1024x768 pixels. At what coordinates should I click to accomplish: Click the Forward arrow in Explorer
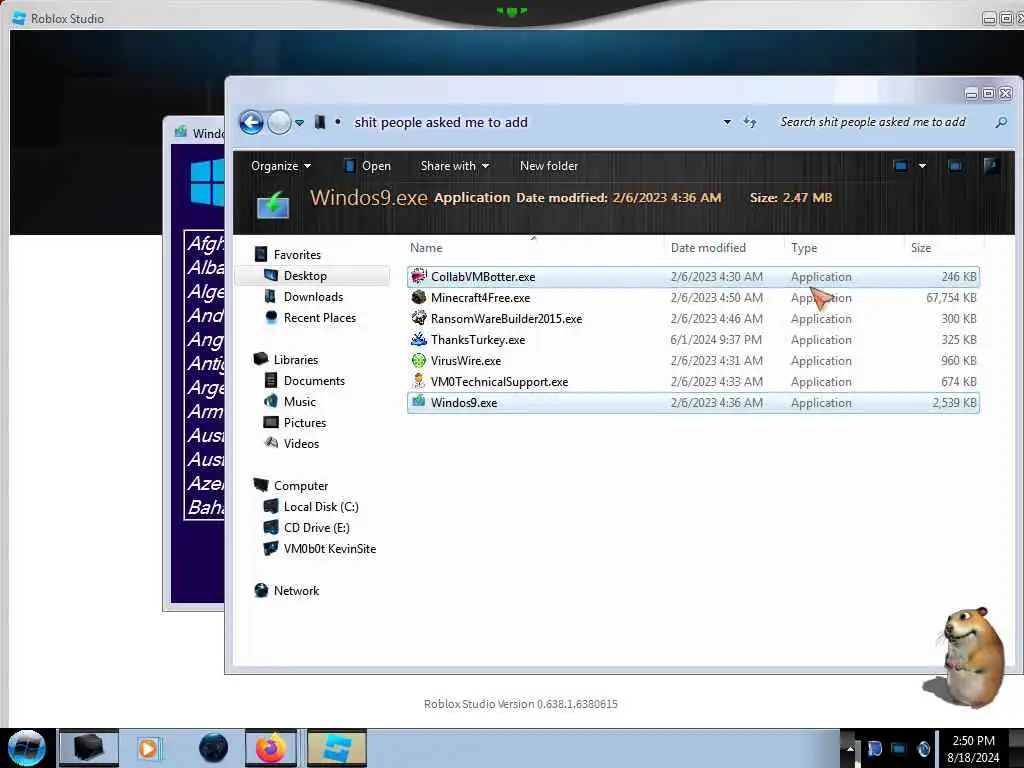[x=280, y=122]
